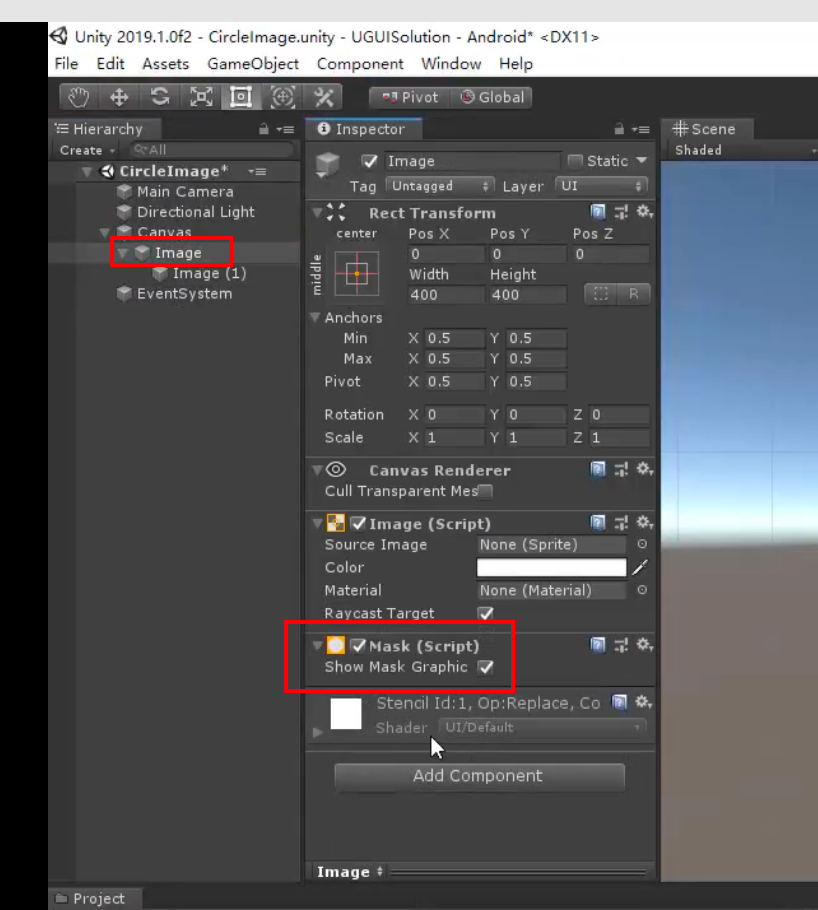This screenshot has height=910, width=818.
Task: Open anchor presets center middle box
Action: click(x=356, y=273)
